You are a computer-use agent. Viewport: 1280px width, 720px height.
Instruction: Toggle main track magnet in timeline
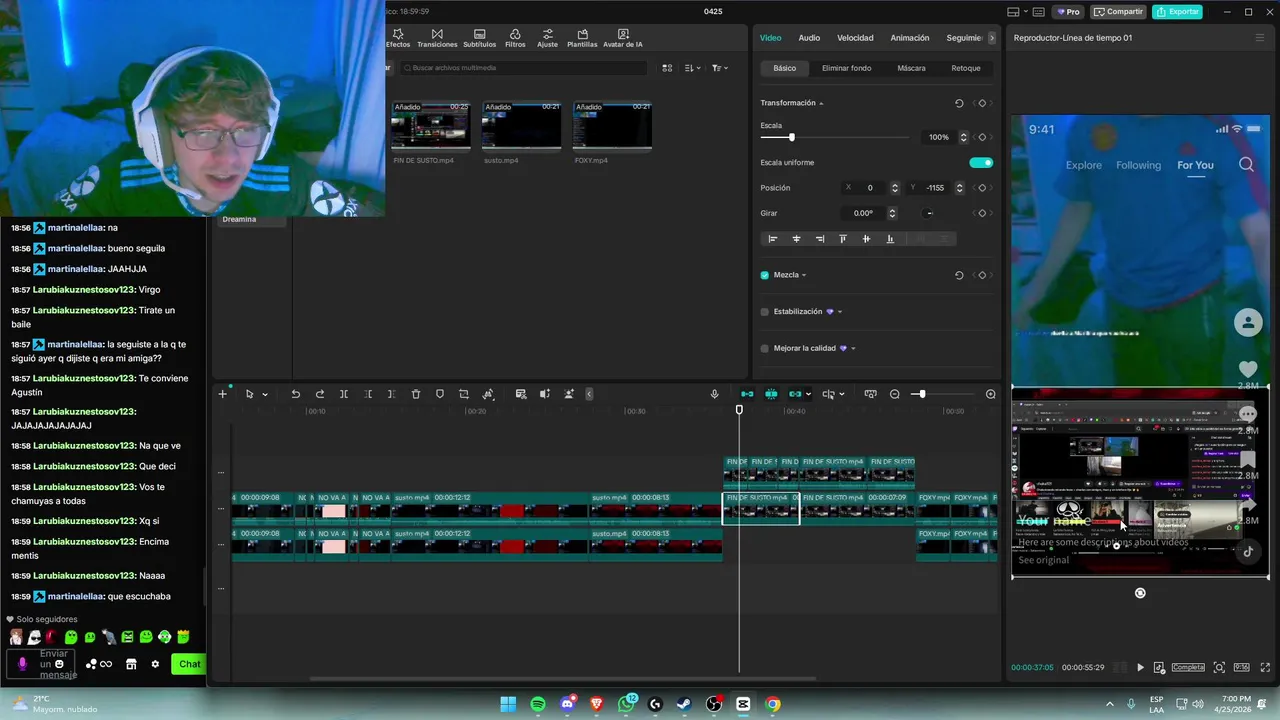(x=747, y=394)
